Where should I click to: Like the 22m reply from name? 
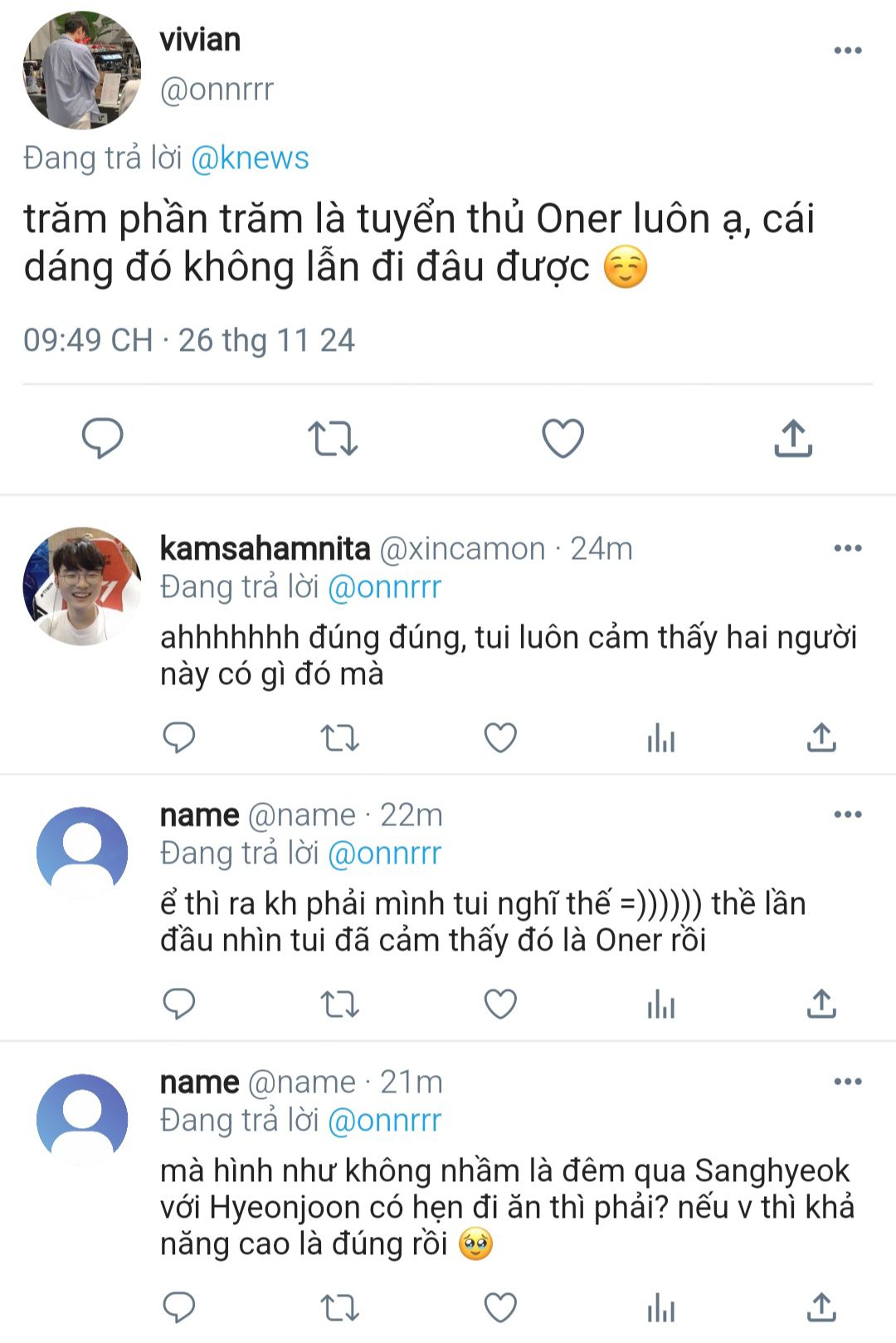coord(500,1004)
